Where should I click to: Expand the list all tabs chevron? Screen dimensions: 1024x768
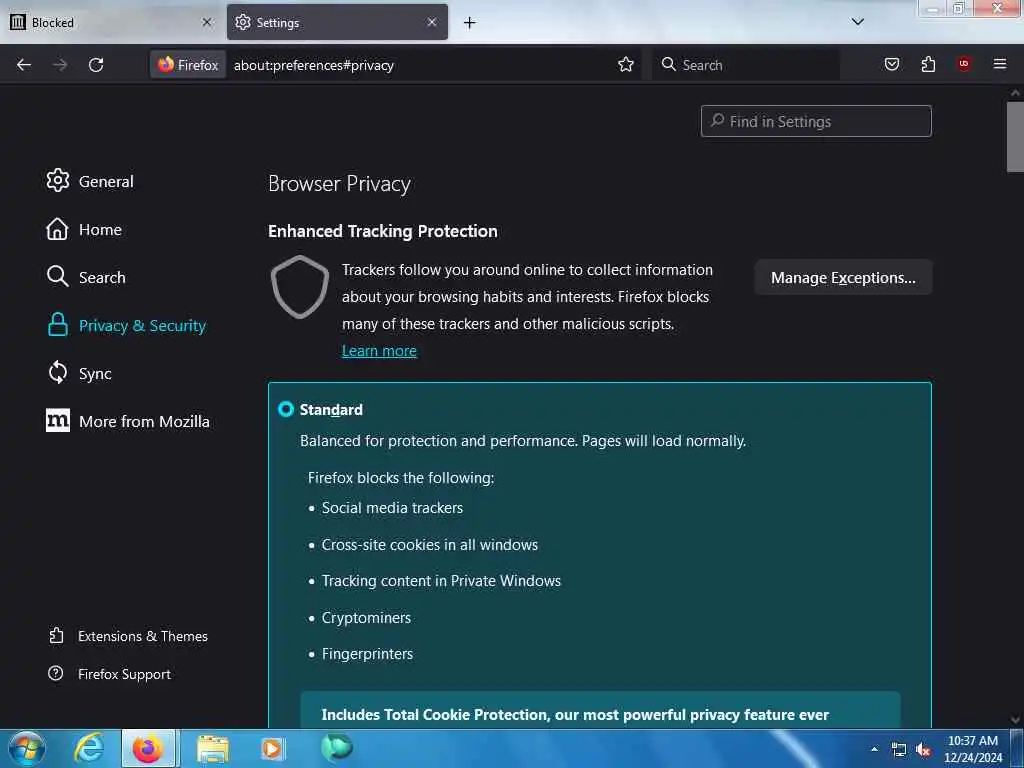[x=858, y=22]
